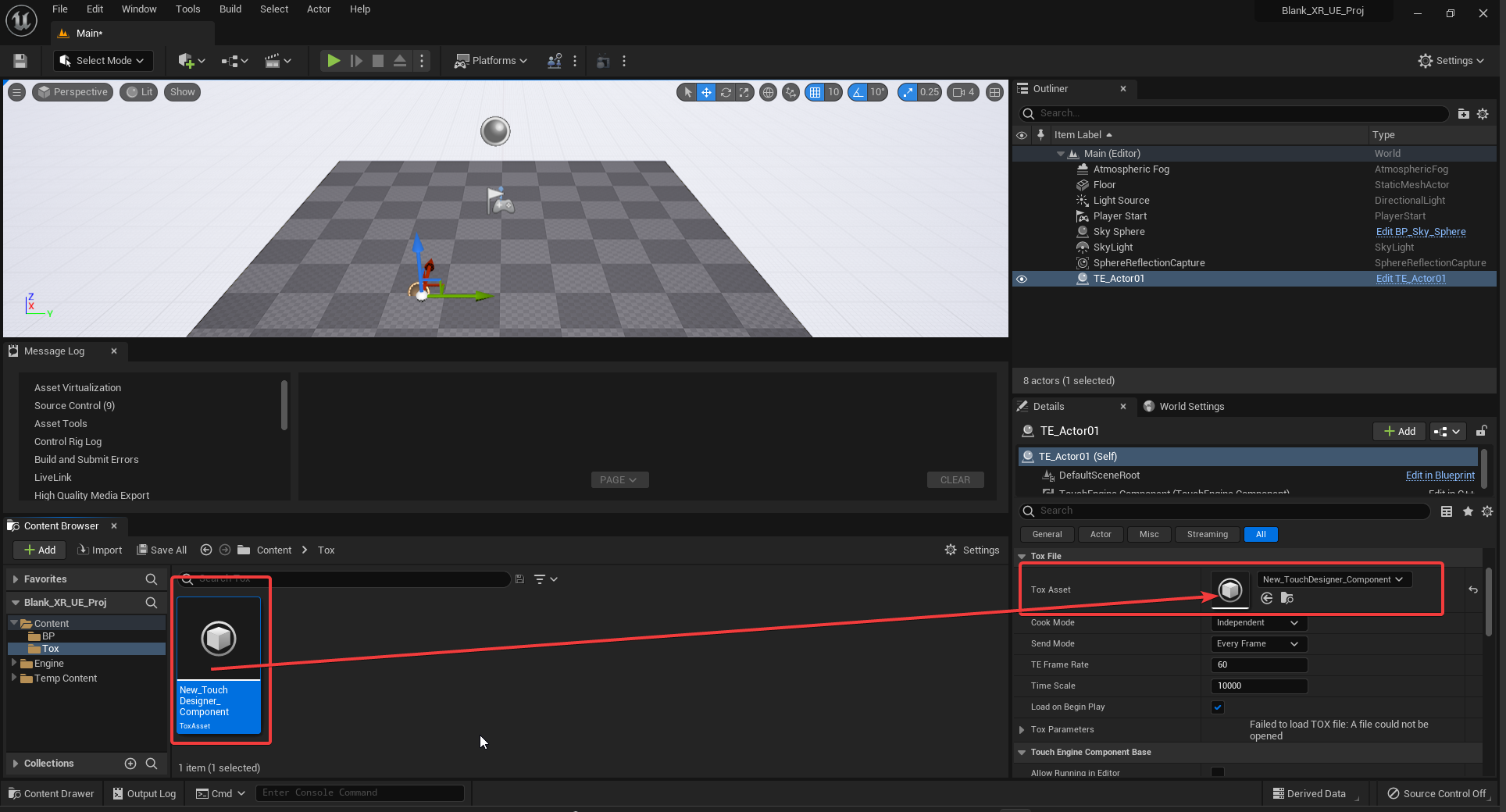Screen dimensions: 1506x812
Task: Open the Output Log tab
Action: pyautogui.click(x=145, y=794)
